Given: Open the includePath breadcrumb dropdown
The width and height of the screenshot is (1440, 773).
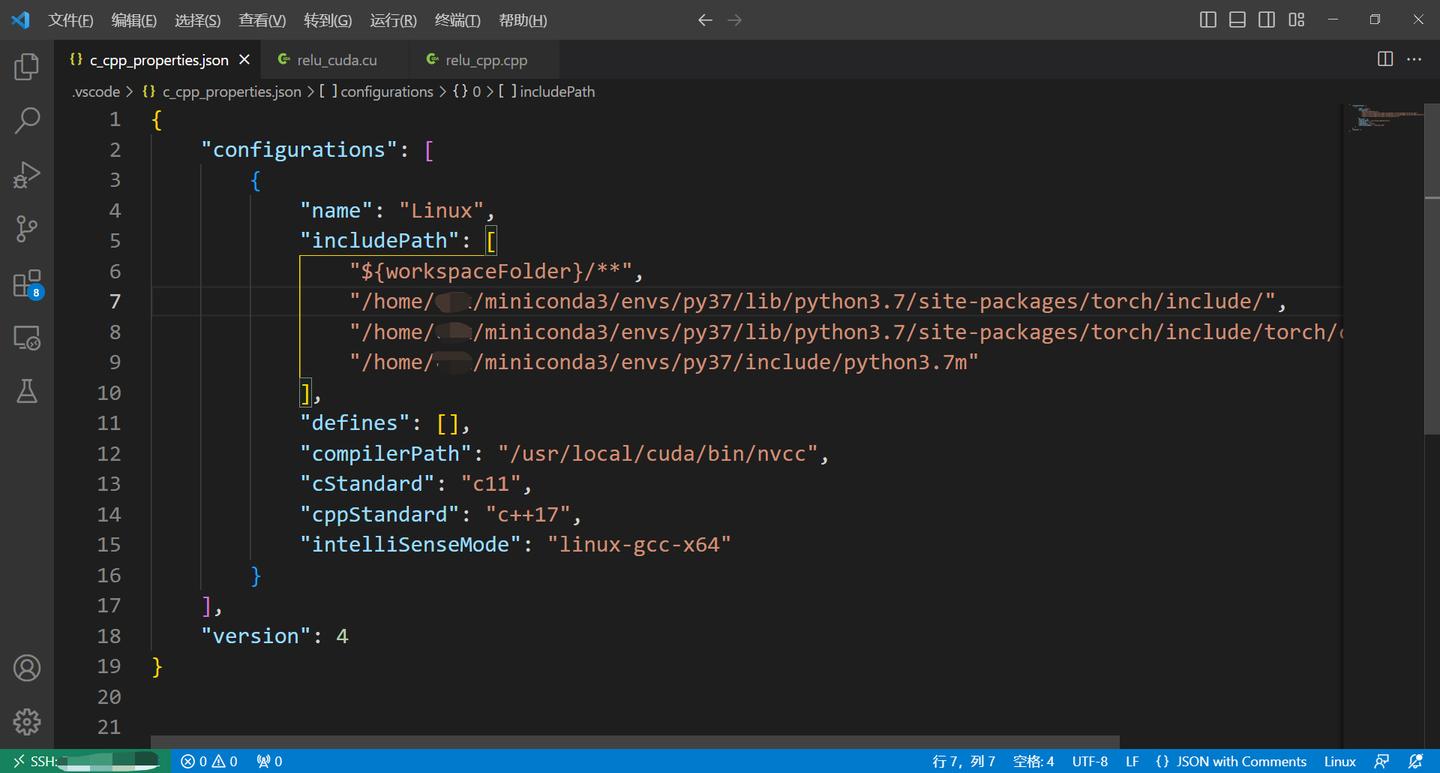Looking at the screenshot, I should point(556,91).
